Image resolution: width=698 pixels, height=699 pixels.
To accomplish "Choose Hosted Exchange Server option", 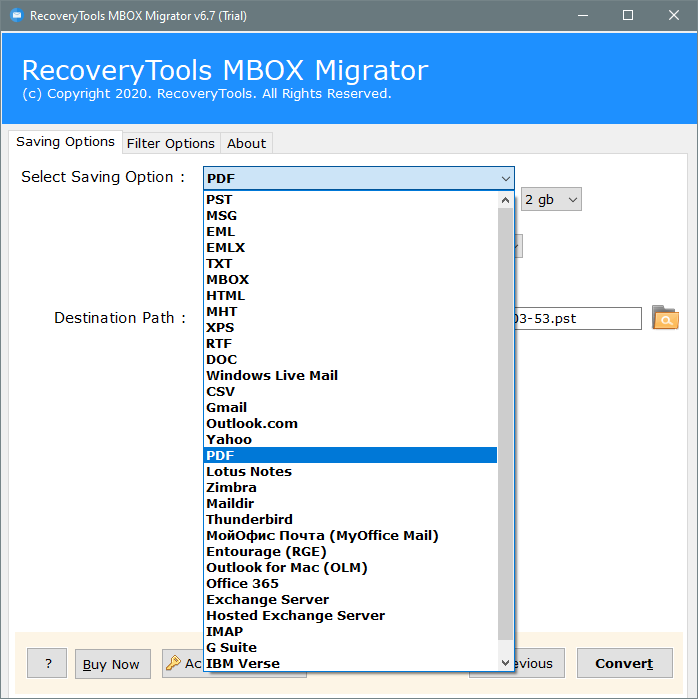I will coord(351,616).
